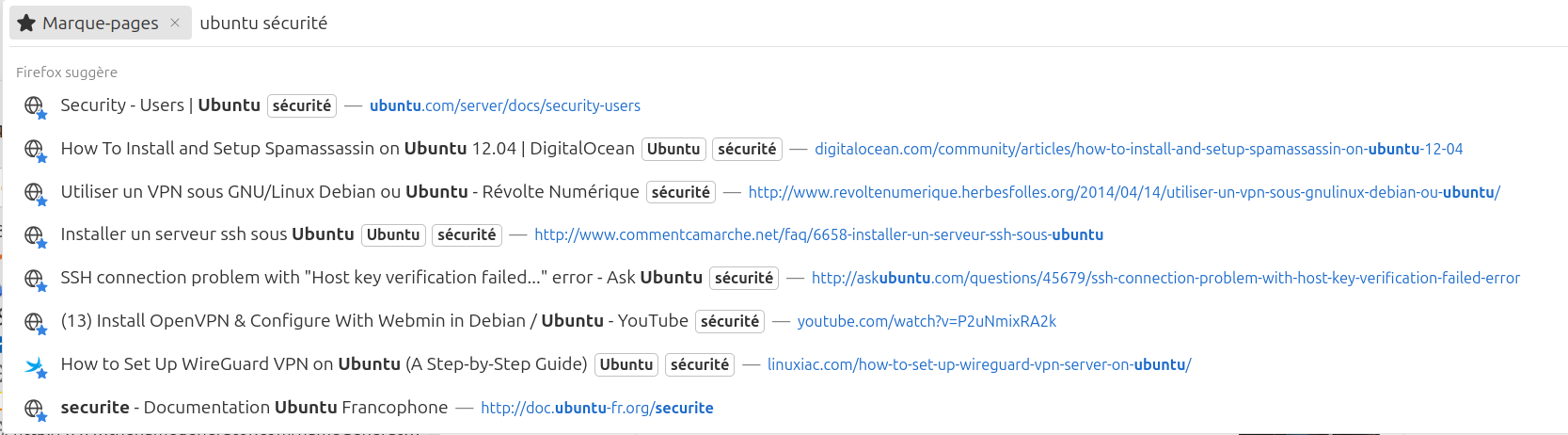Image resolution: width=1568 pixels, height=435 pixels.
Task: Click globe icon for Security - Users Ubuntu
Action: [x=35, y=106]
